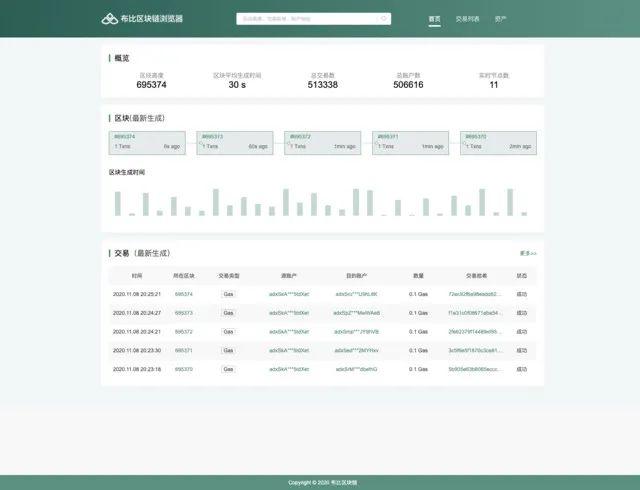Open block 695372 link in transaction table

point(184,332)
